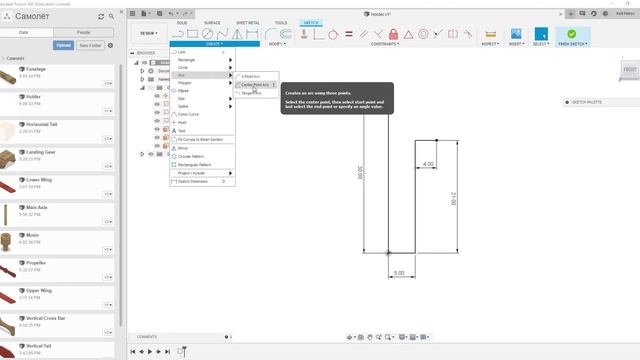Open the CONSTRAINTS dropdown
Viewport: 640px width, 360px height.
click(x=385, y=44)
